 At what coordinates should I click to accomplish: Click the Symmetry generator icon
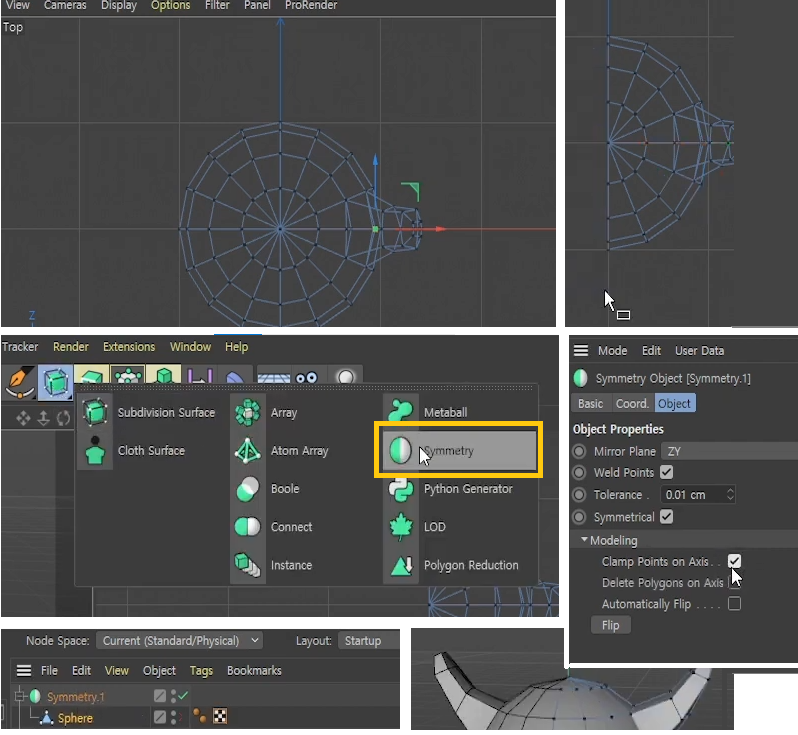(x=401, y=450)
